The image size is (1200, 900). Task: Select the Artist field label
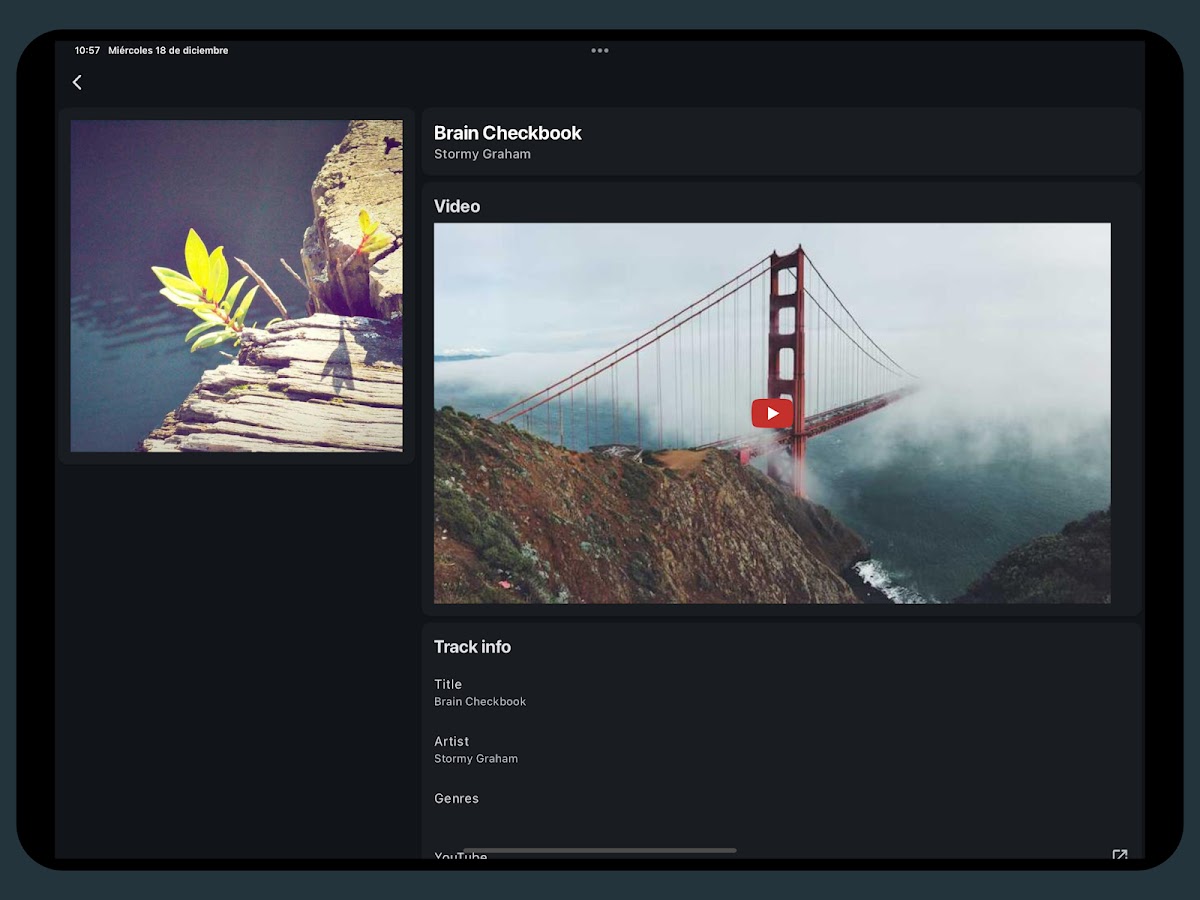[451, 741]
